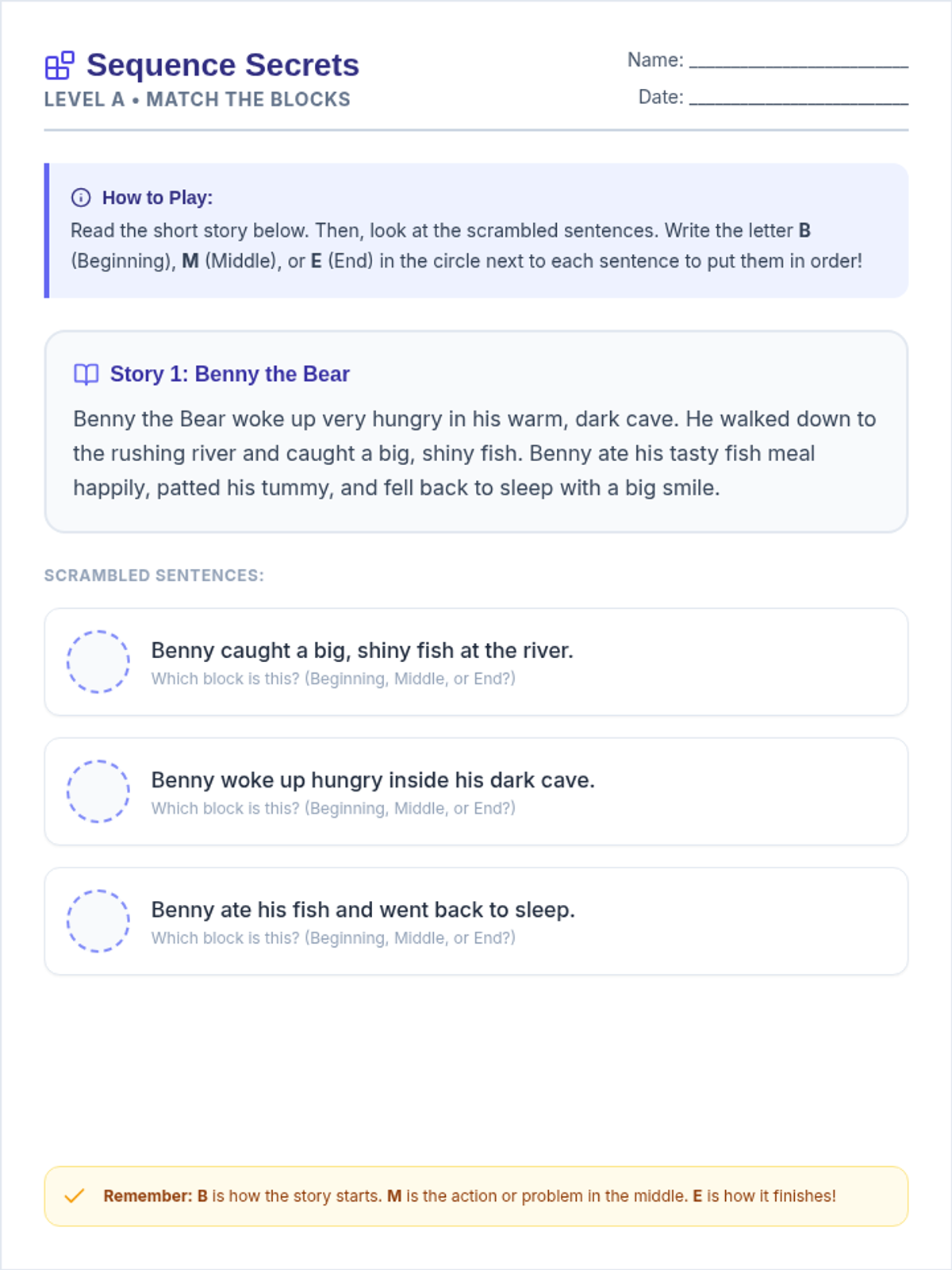Click the sentence 'Benny ate his fish and went back to sleep.'
Screen dimensions: 952x1270
point(363,910)
